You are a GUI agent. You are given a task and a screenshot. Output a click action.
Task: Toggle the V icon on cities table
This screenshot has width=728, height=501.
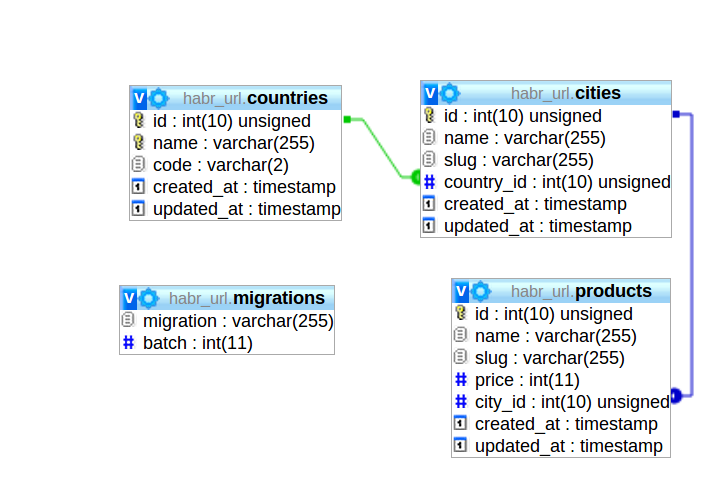(x=430, y=93)
